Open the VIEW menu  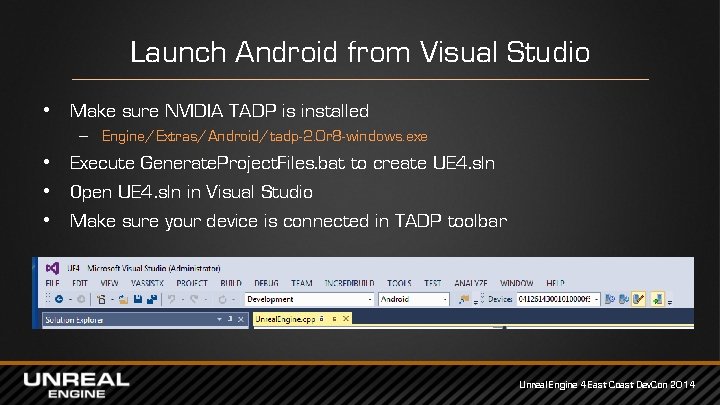click(109, 283)
